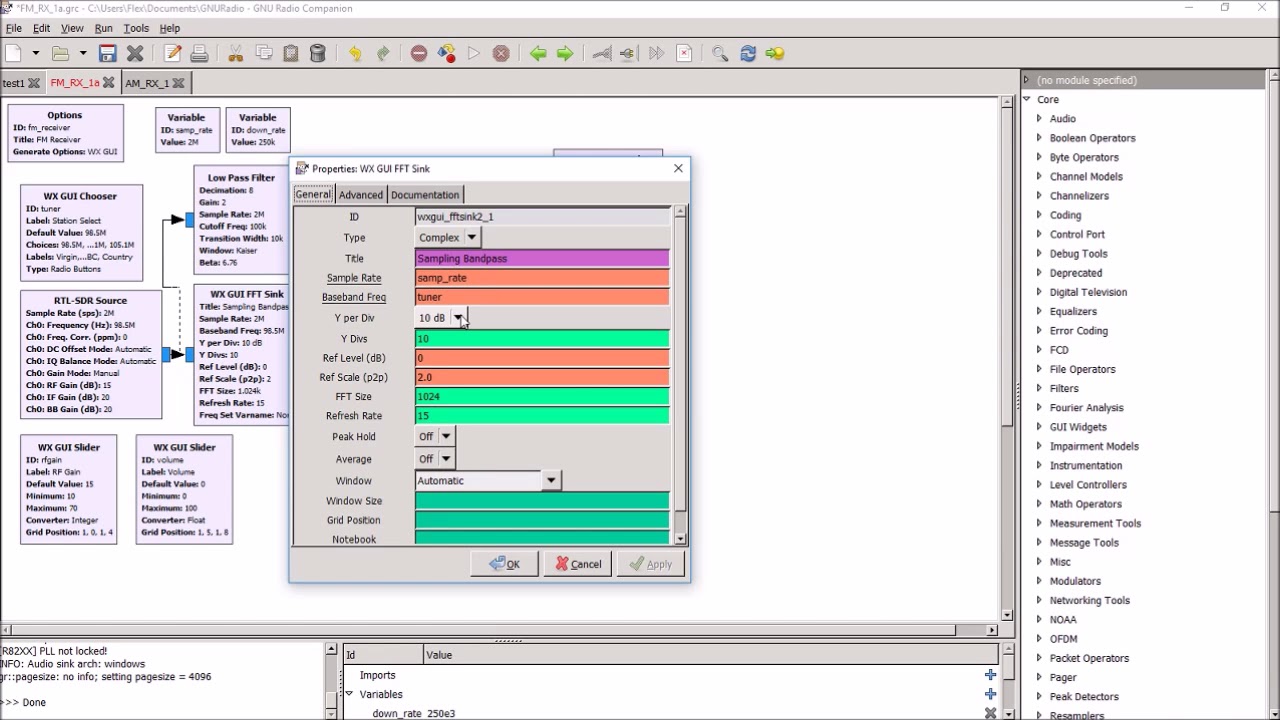Open block properties via the pencil icon
This screenshot has width=1280, height=720.
172,53
